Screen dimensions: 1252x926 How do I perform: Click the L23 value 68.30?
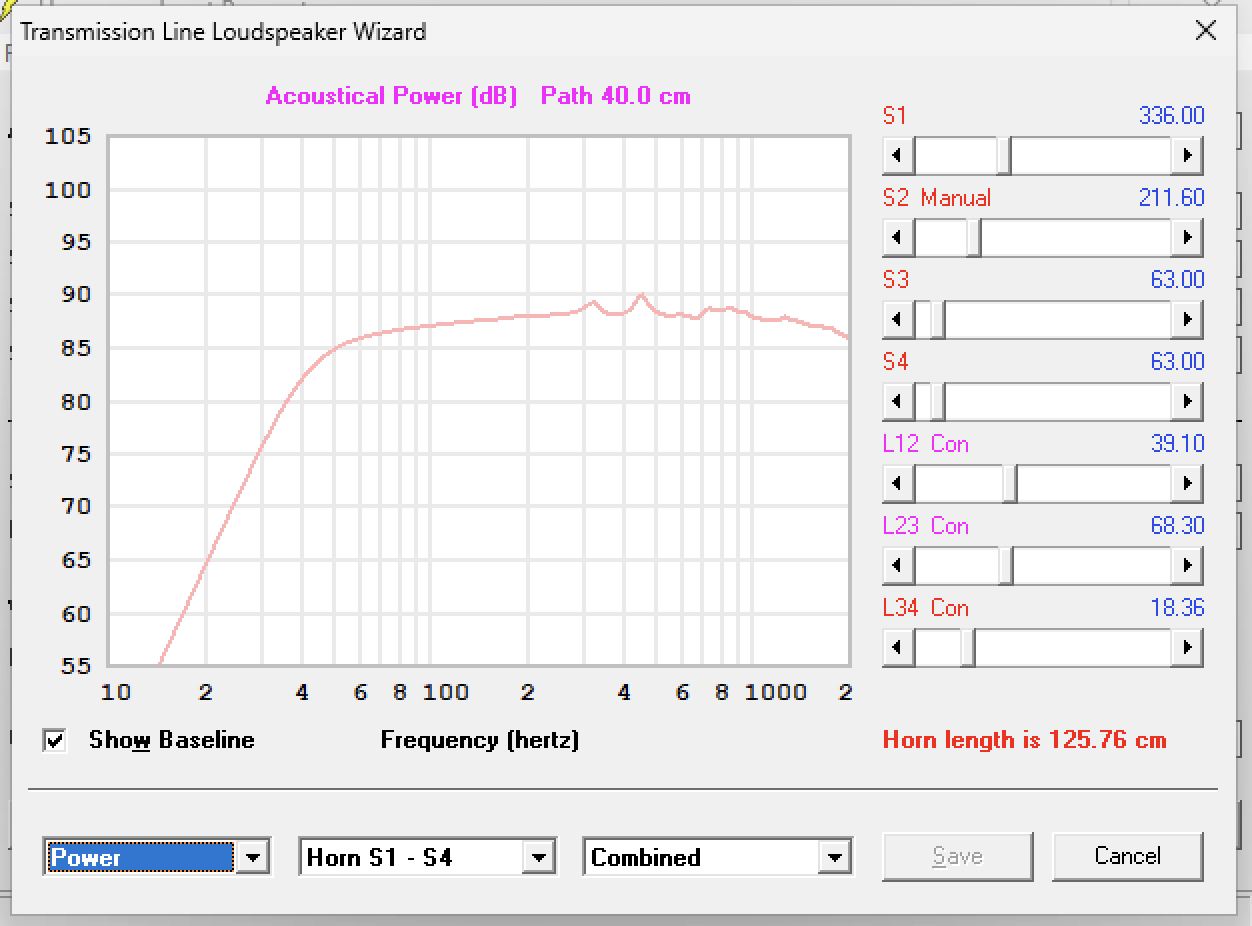click(x=1178, y=526)
